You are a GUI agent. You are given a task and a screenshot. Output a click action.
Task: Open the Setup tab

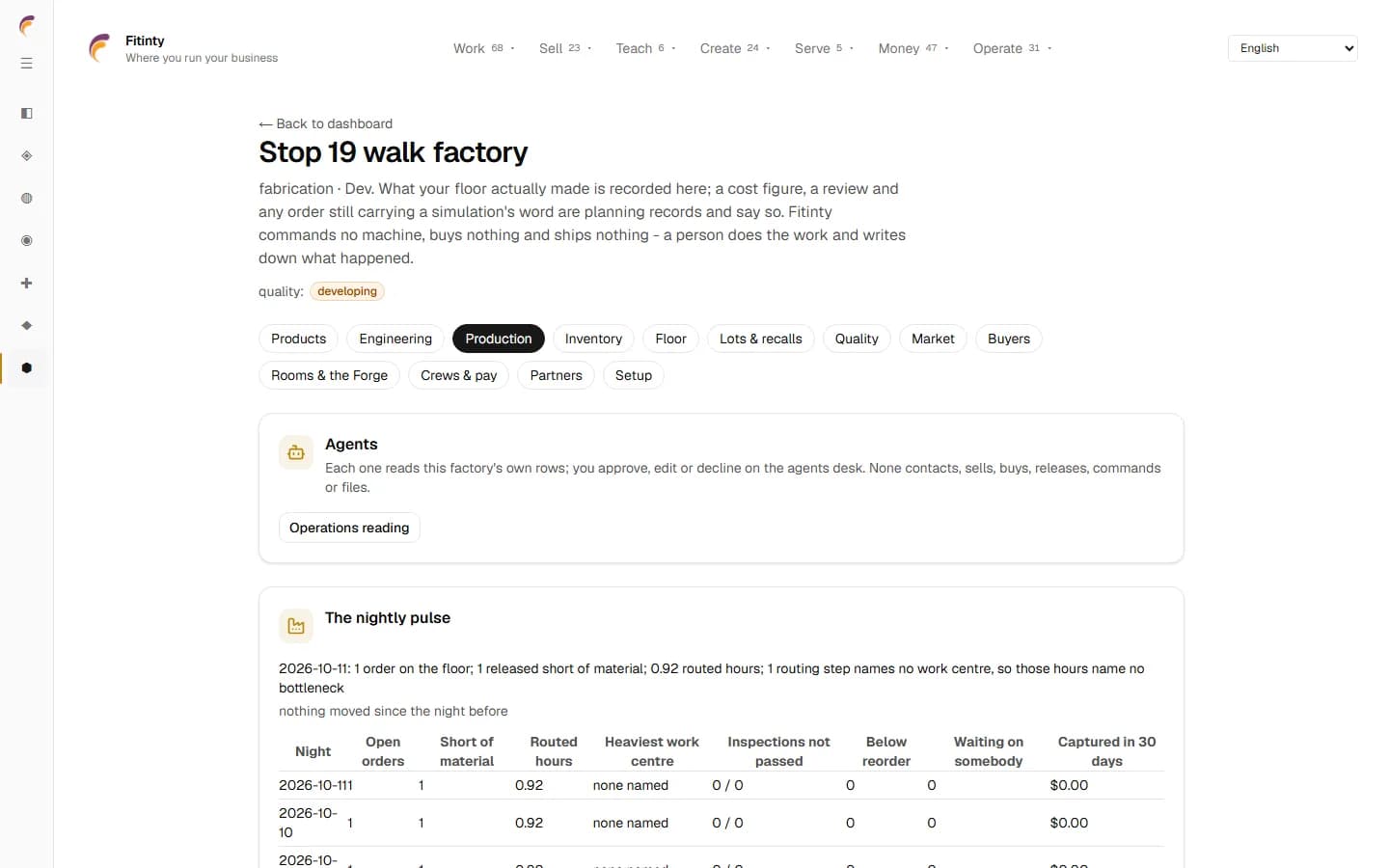(x=634, y=375)
